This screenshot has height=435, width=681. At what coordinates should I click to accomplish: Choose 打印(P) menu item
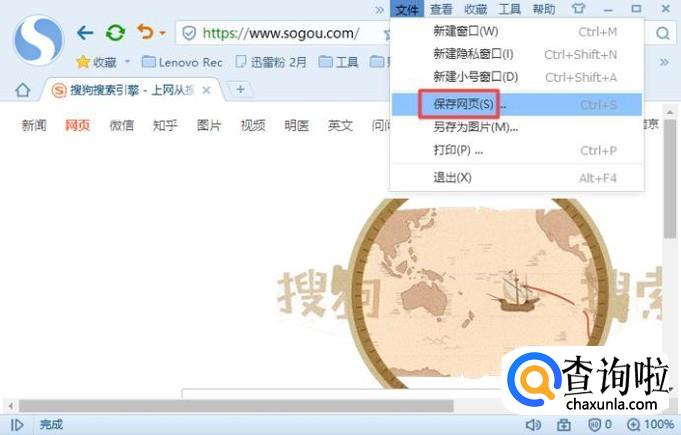pos(517,150)
